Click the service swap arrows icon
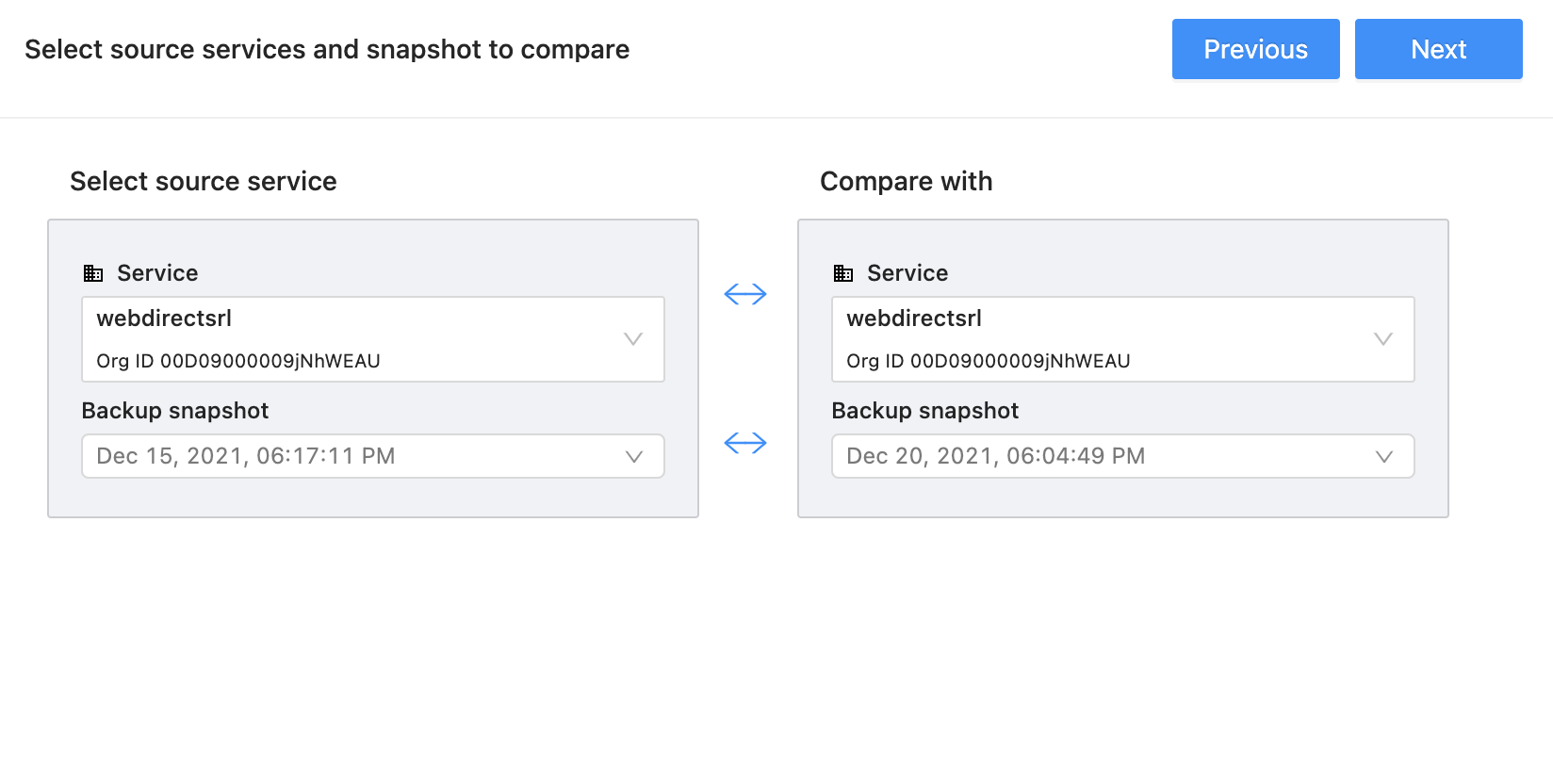The height and width of the screenshot is (784, 1553). (x=745, y=294)
